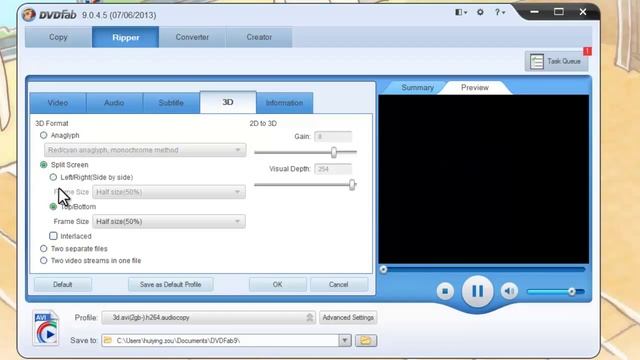The width and height of the screenshot is (640, 360).
Task: Open the settings gear menu
Action: pos(480,12)
